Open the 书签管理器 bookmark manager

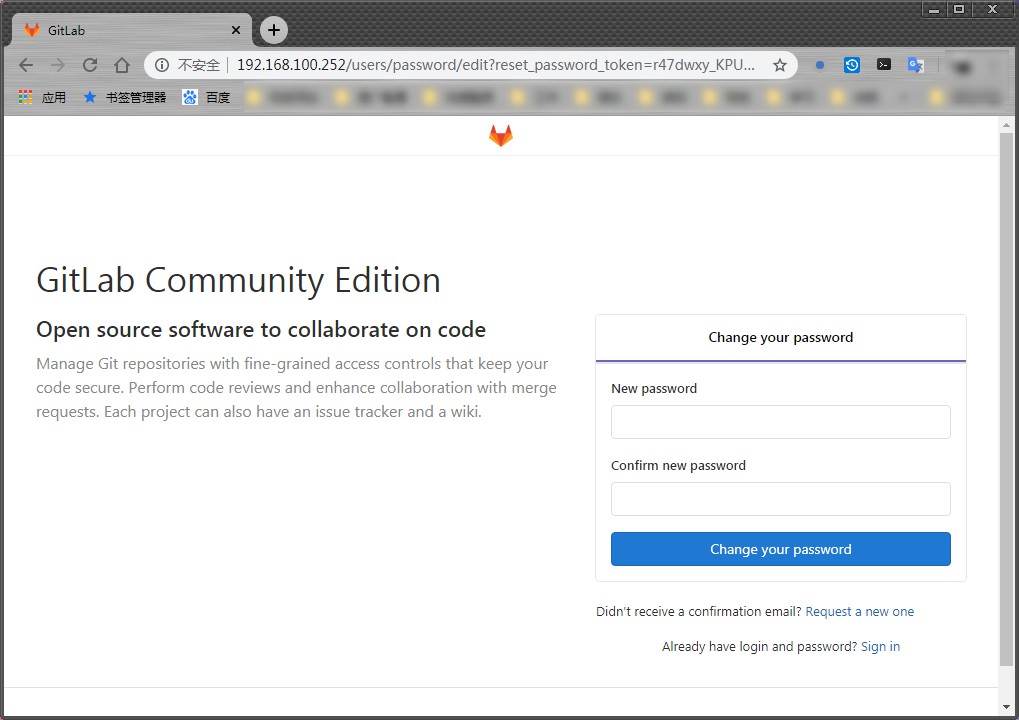click(x=125, y=97)
